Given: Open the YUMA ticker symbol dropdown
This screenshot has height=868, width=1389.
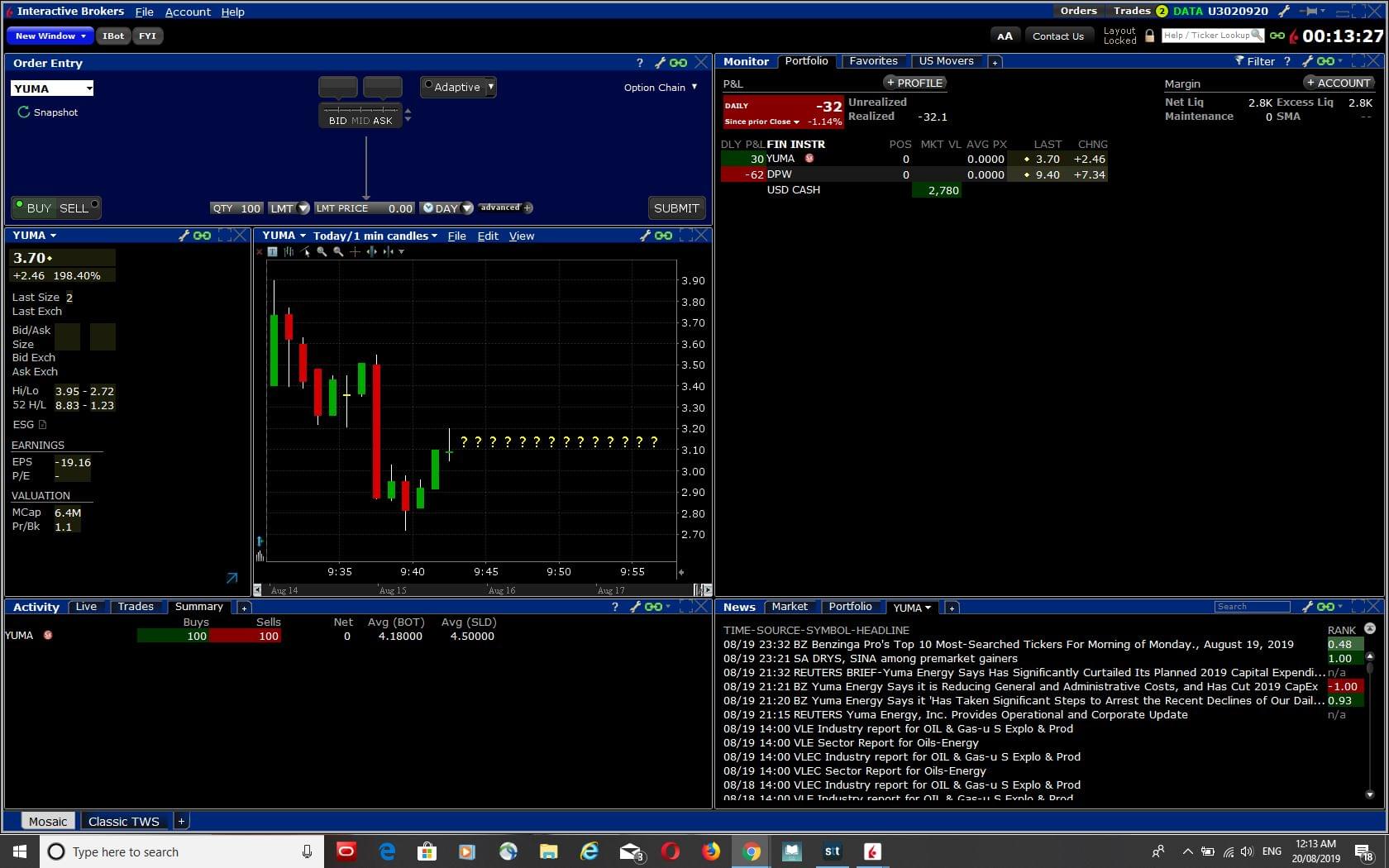Looking at the screenshot, I should (89, 88).
